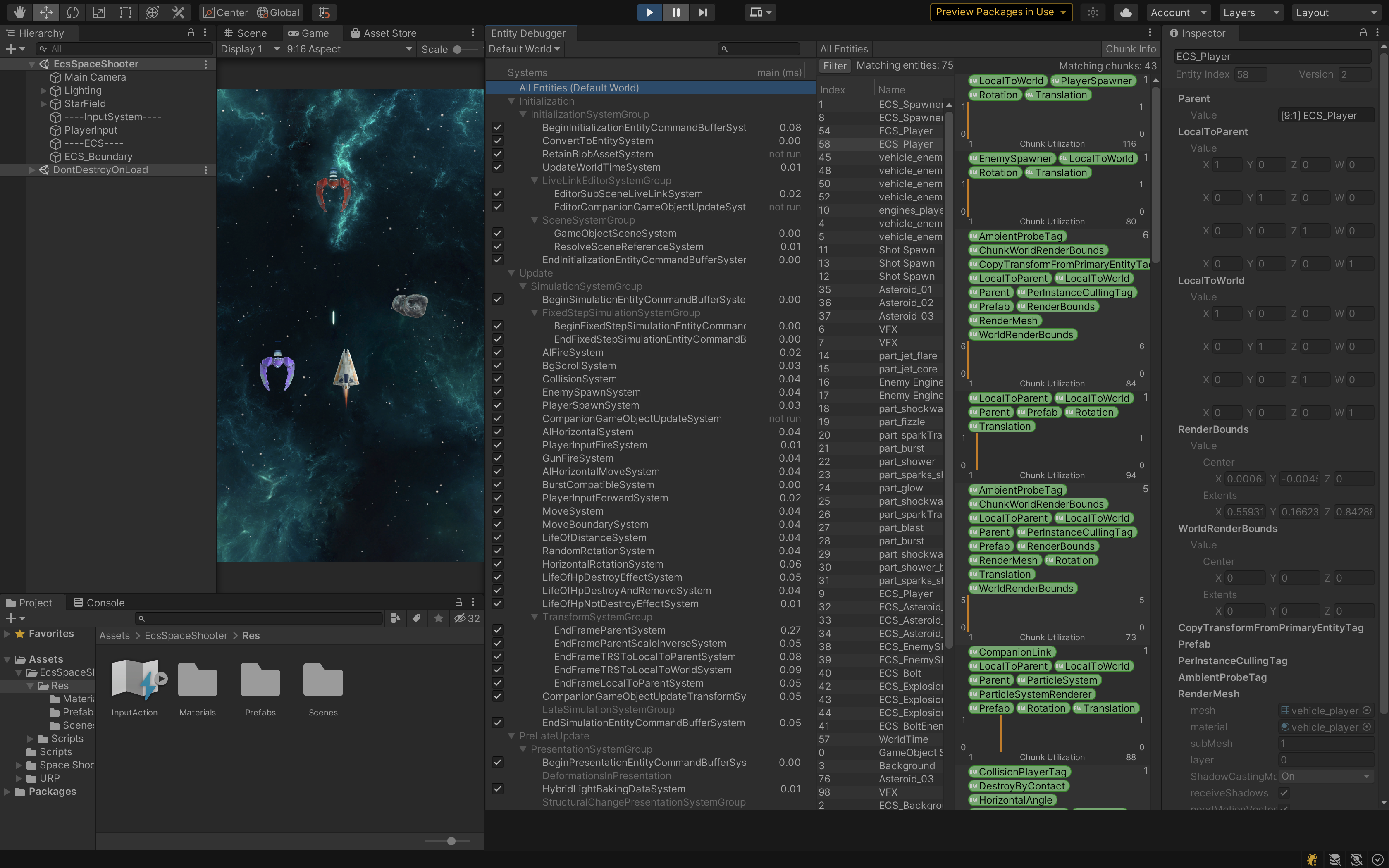The image size is (1389, 868).
Task: Toggle the receiveShadows checkbox
Action: pos(1284,793)
